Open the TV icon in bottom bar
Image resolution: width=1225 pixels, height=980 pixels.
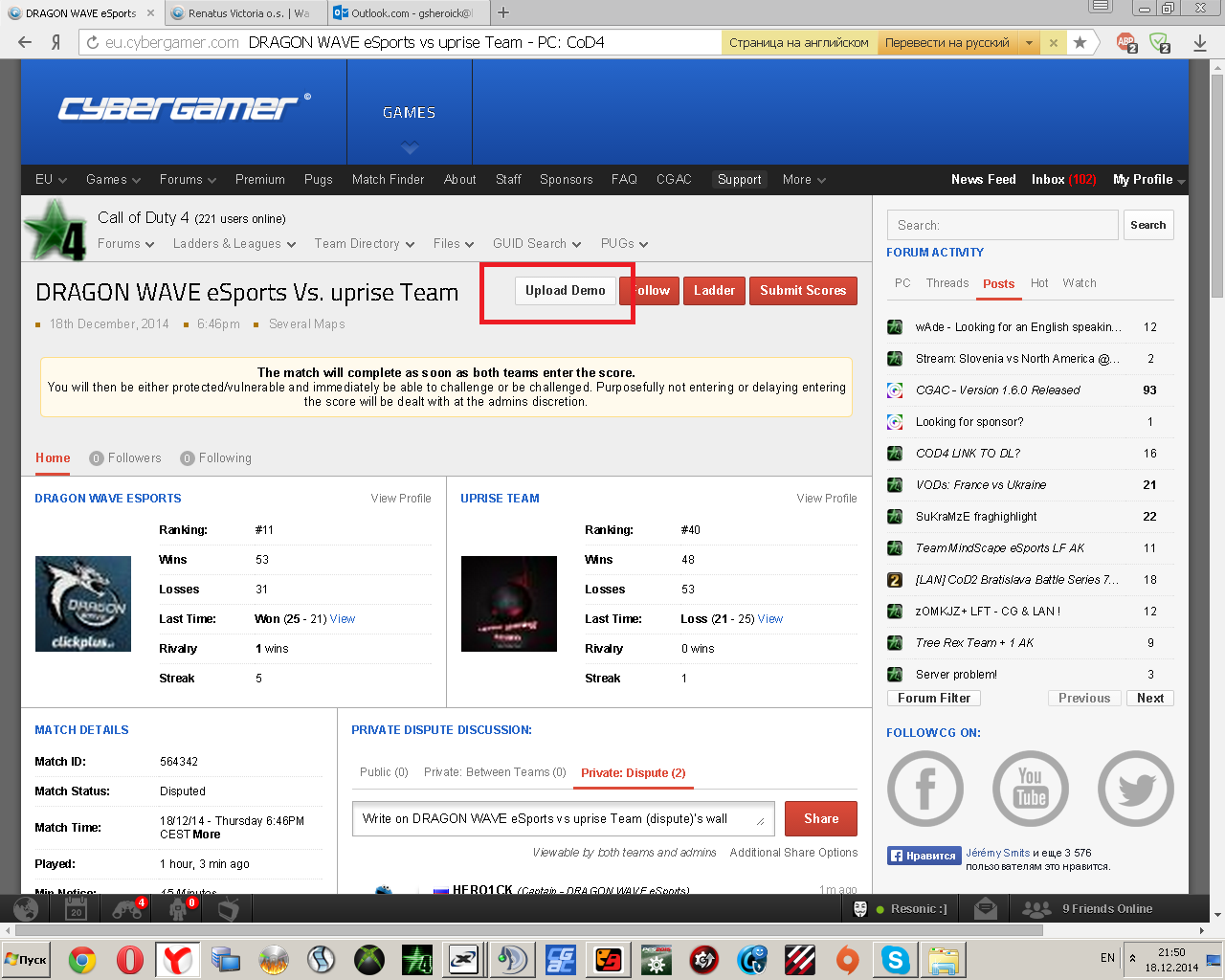tap(228, 909)
